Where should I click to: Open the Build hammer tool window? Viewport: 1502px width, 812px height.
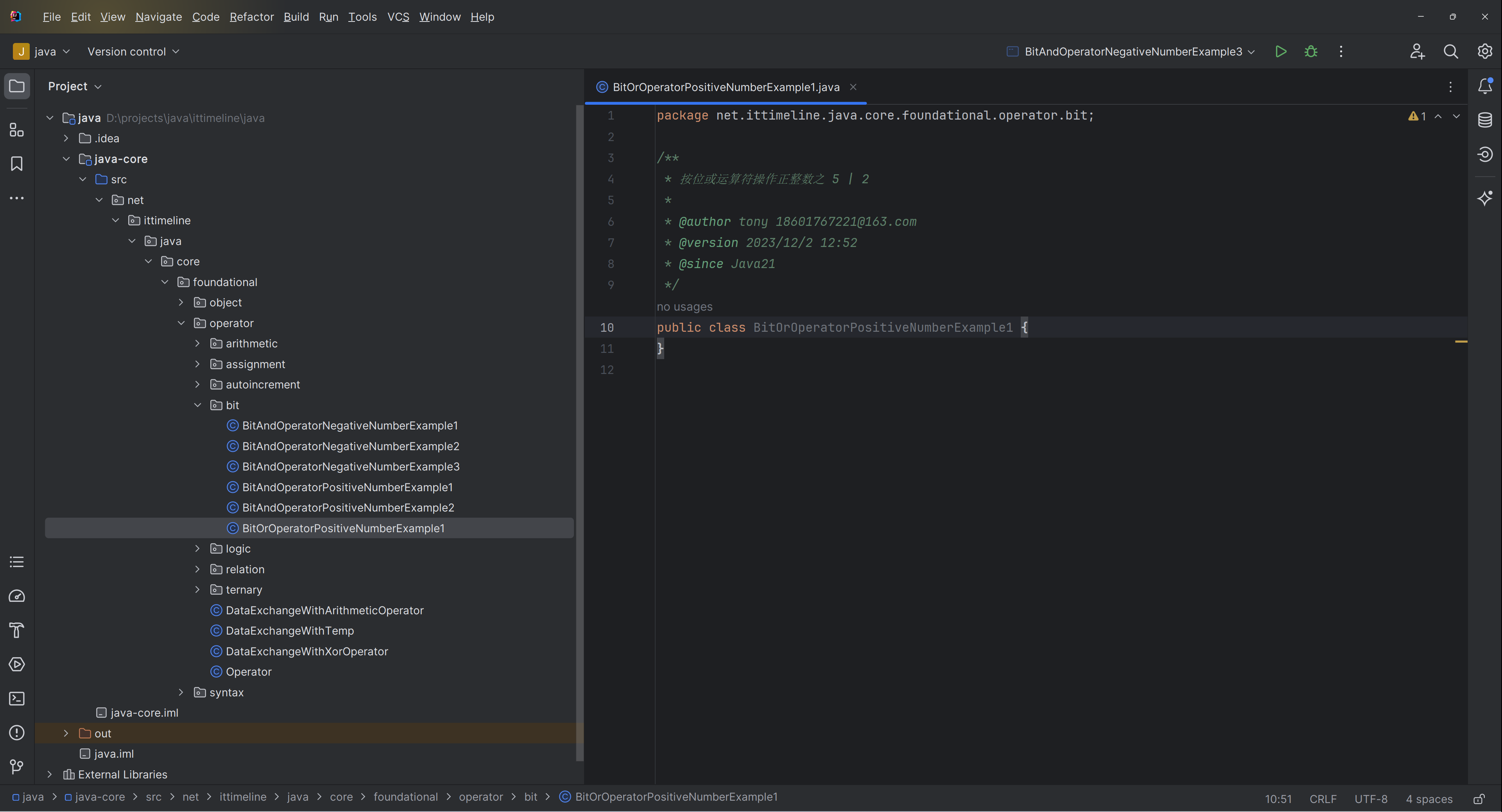[x=17, y=630]
